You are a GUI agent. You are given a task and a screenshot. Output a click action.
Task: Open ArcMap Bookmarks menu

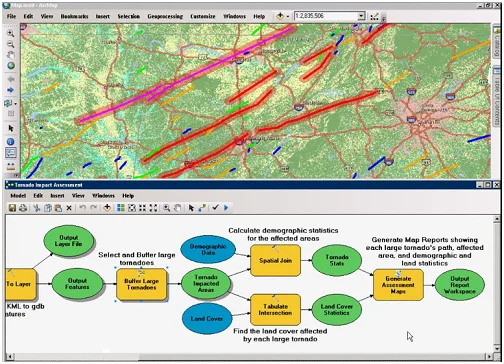point(74,16)
